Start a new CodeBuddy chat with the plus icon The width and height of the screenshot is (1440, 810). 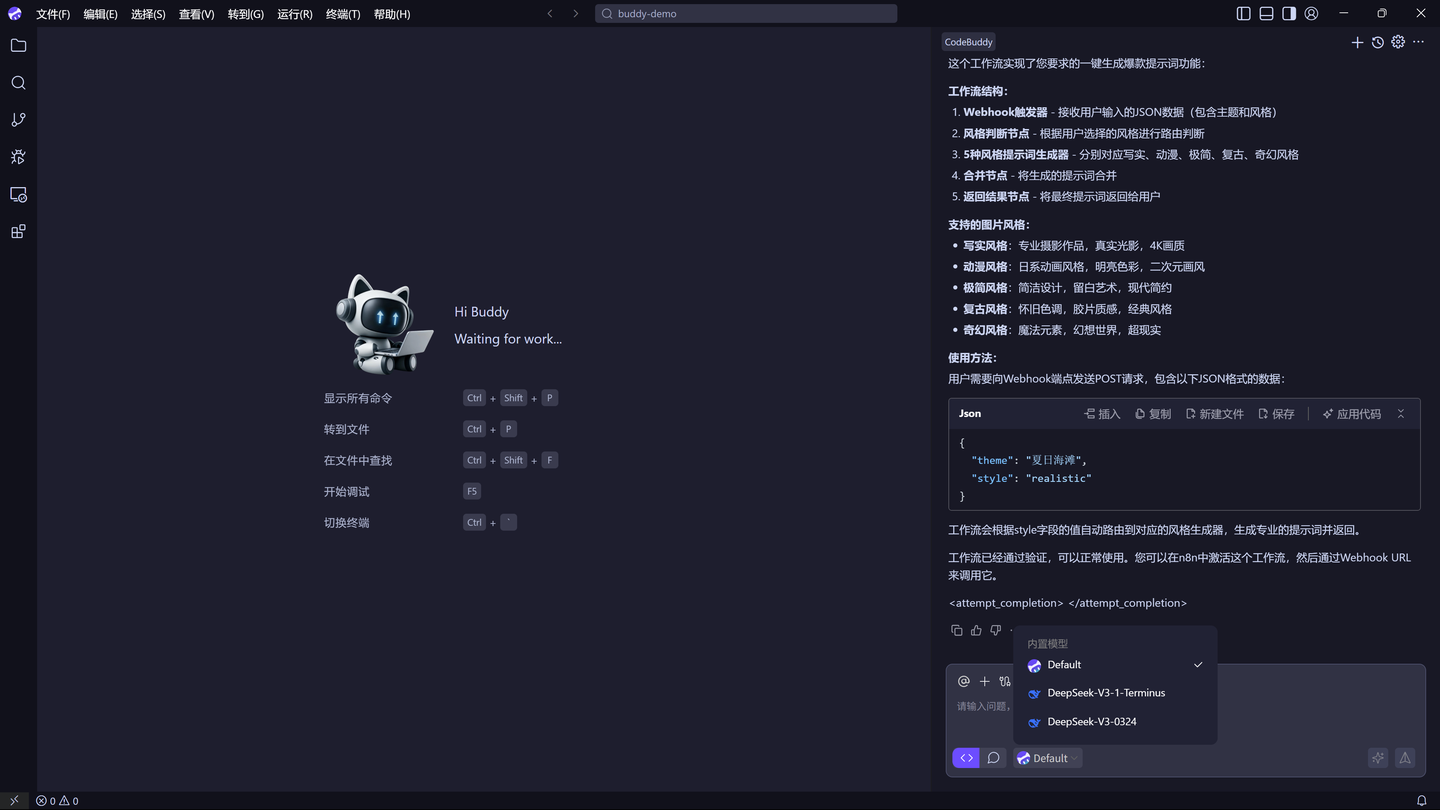(1357, 42)
